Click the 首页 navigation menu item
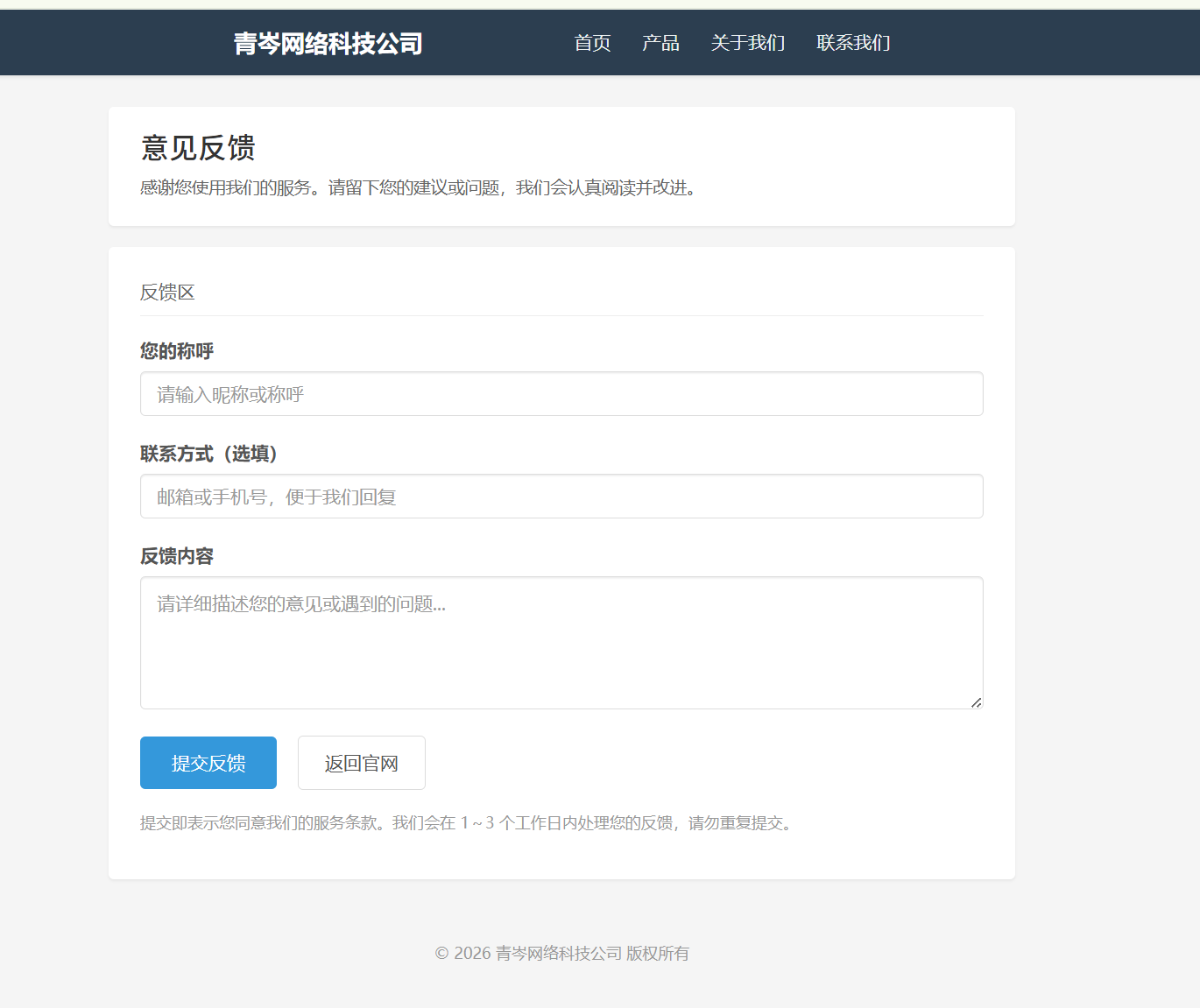This screenshot has width=1200, height=1008. coord(592,43)
